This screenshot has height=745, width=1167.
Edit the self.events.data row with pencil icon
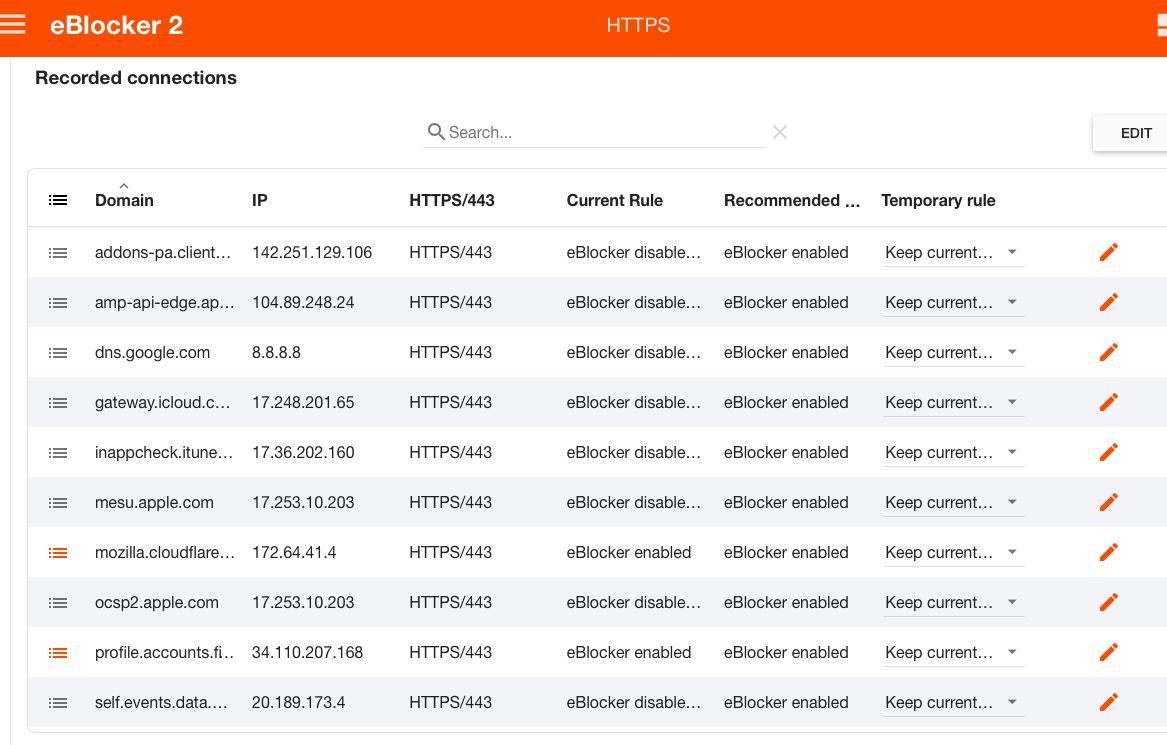tap(1108, 702)
